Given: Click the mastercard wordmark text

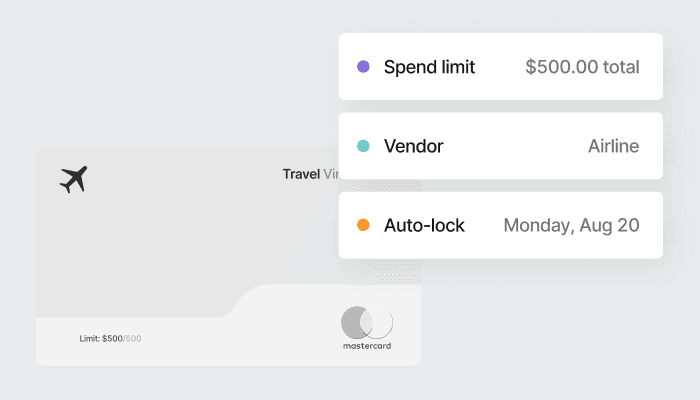Looking at the screenshot, I should click(366, 346).
